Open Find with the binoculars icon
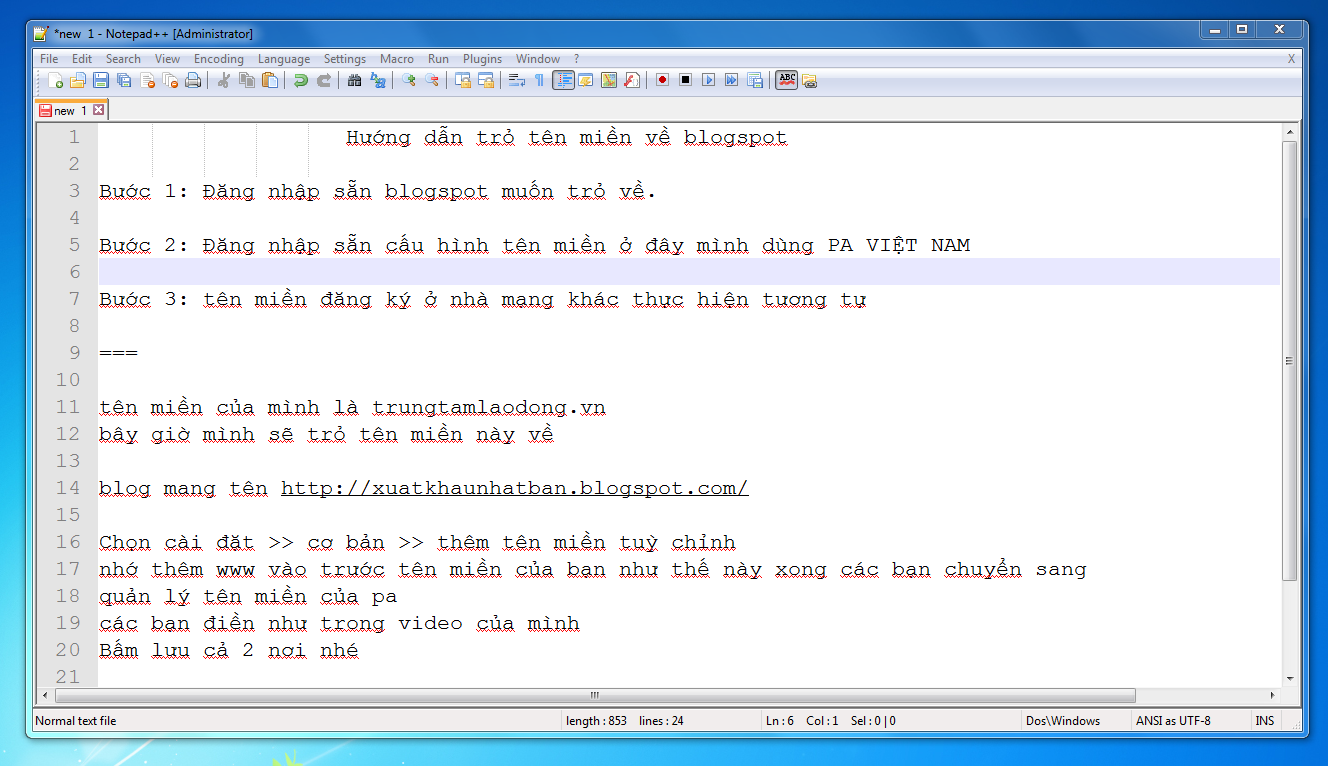 (354, 80)
